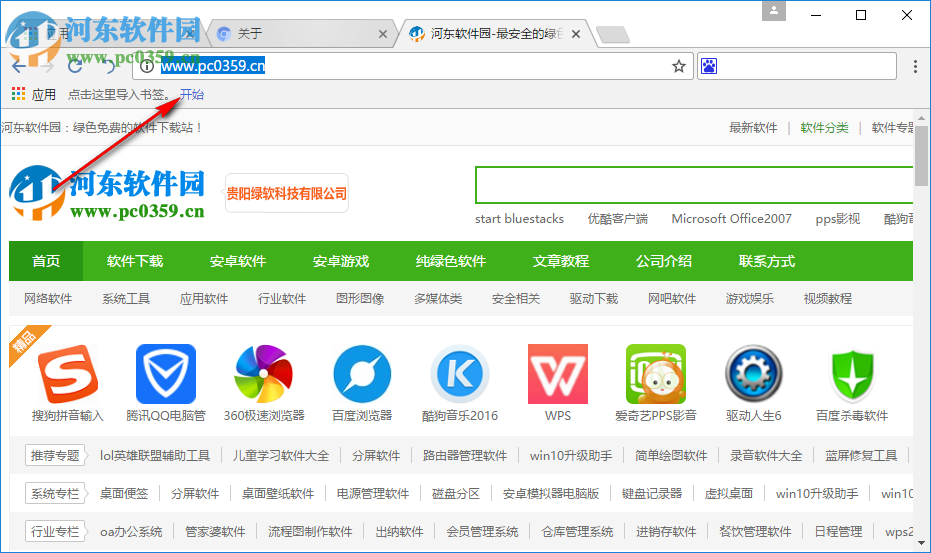Open site info icon in address bar

[147, 67]
